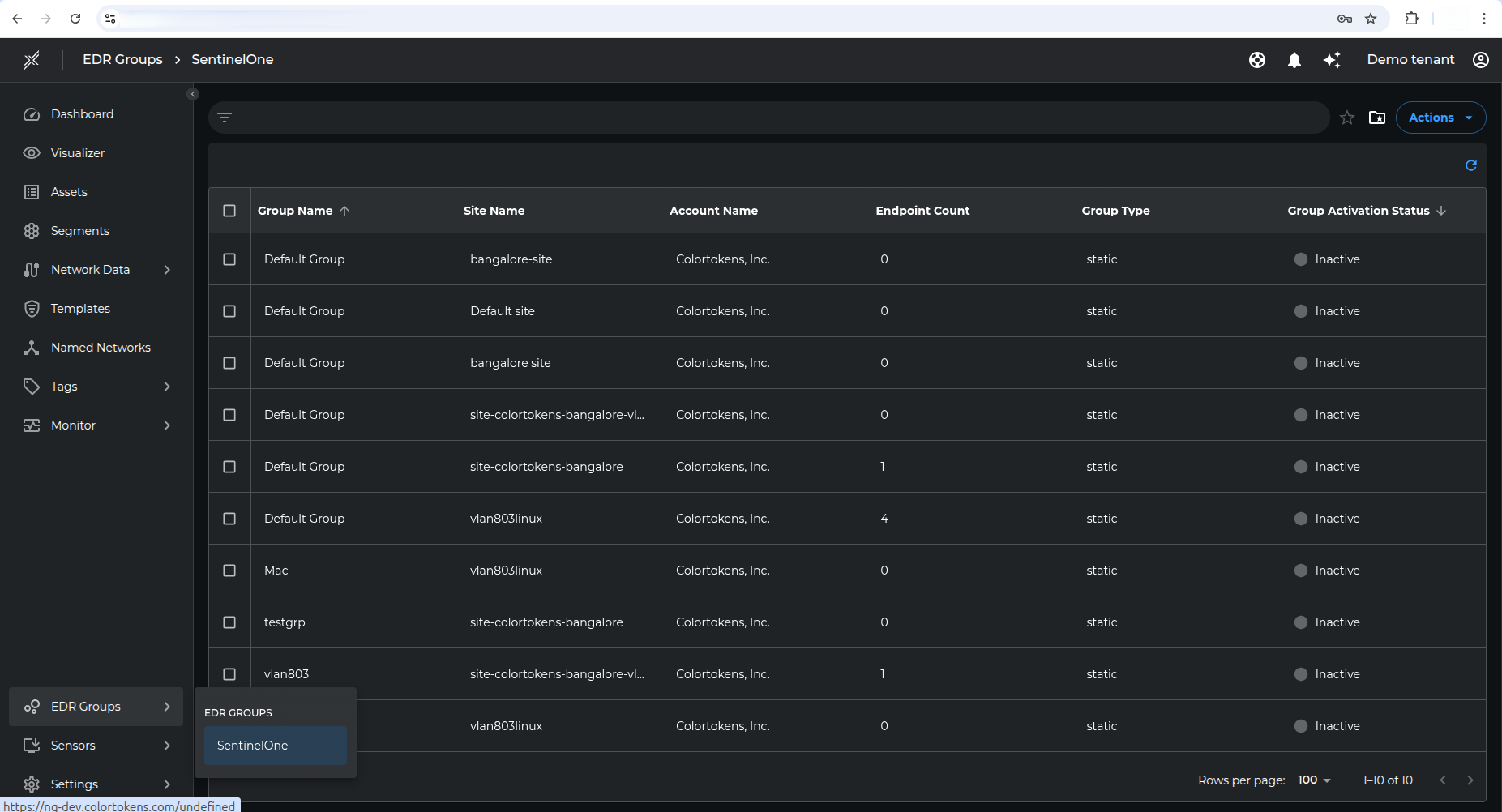1502x812 pixels.
Task: Open the notifications bell
Action: pyautogui.click(x=1294, y=60)
